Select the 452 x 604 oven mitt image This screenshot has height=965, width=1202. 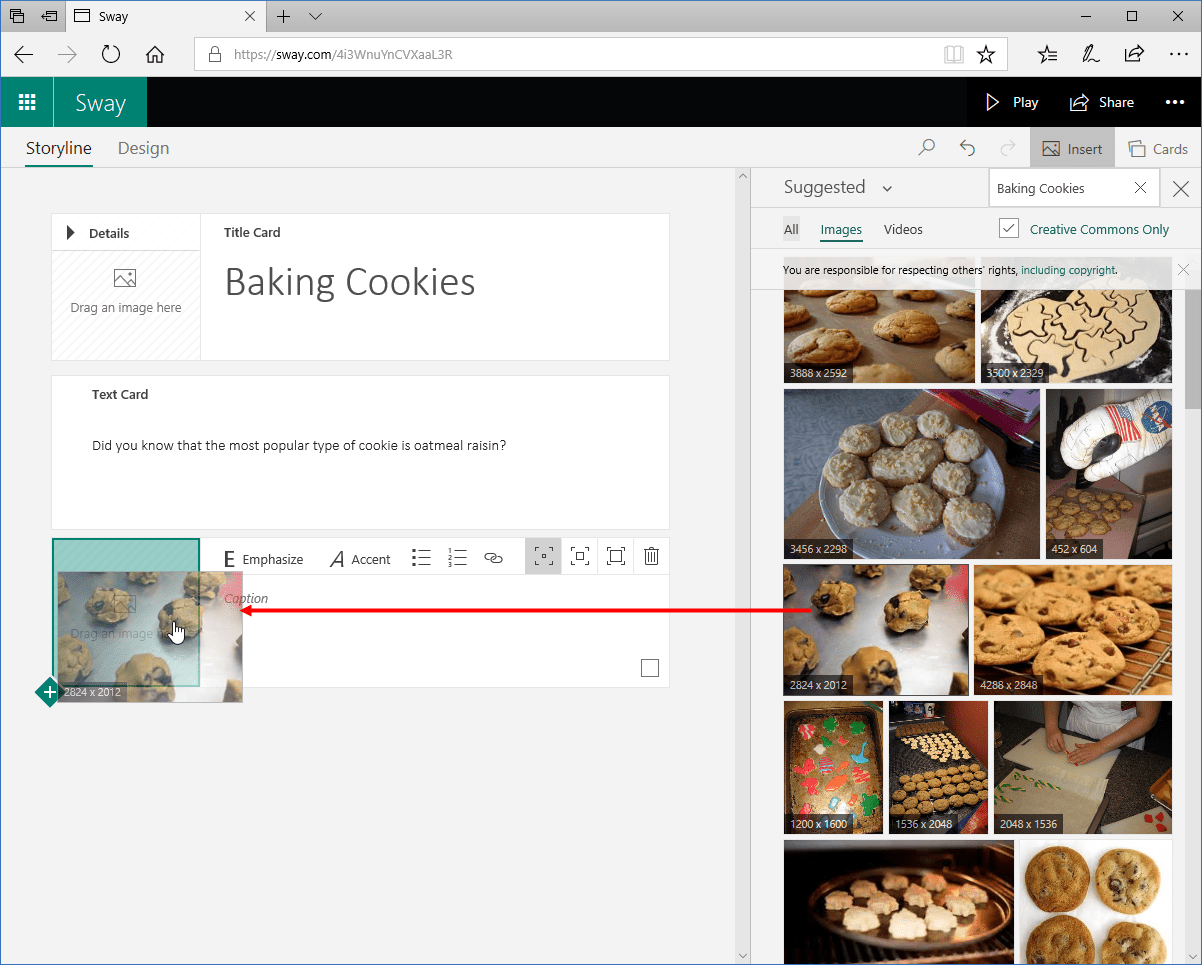tap(1109, 473)
